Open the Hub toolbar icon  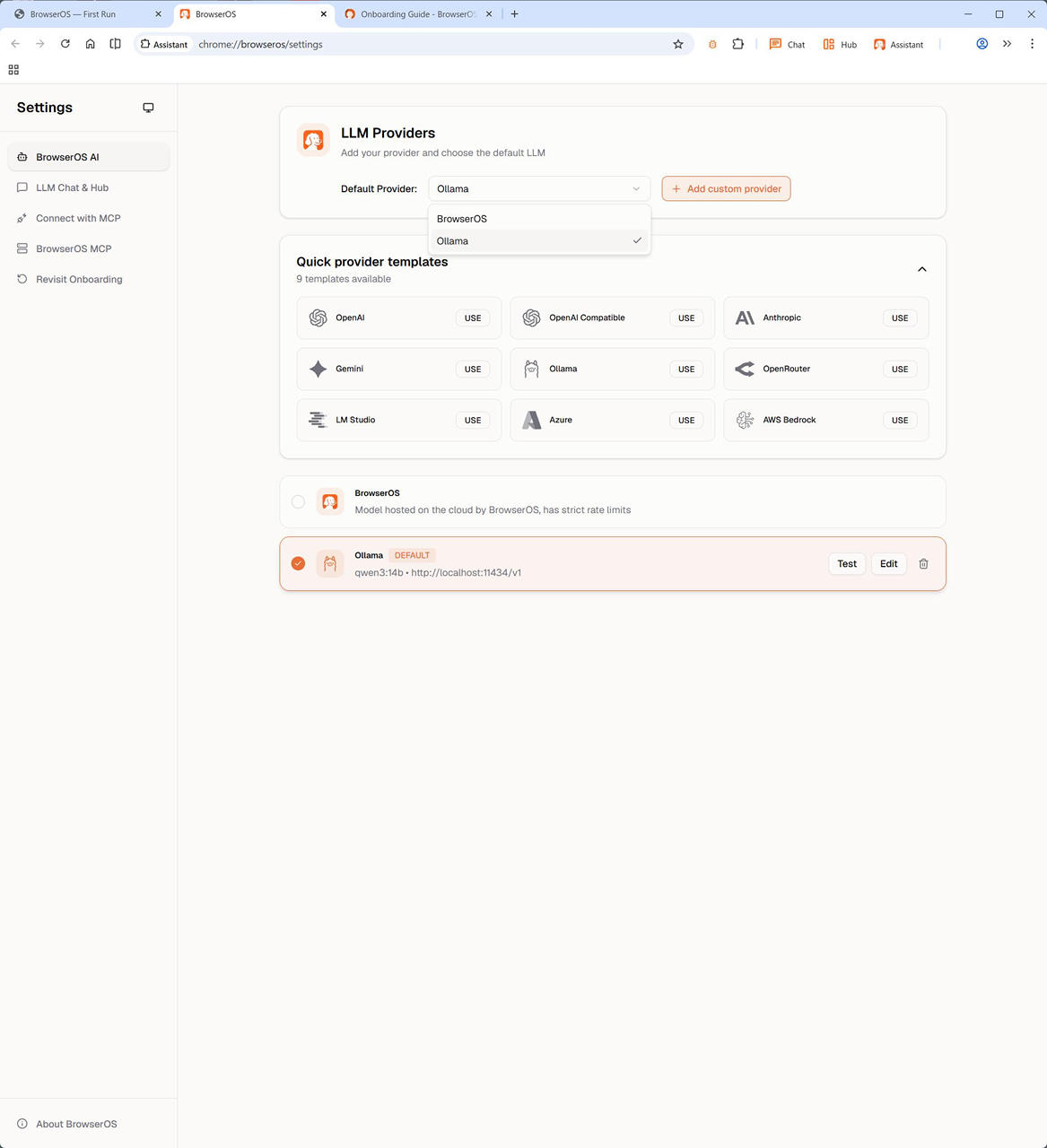click(x=840, y=44)
